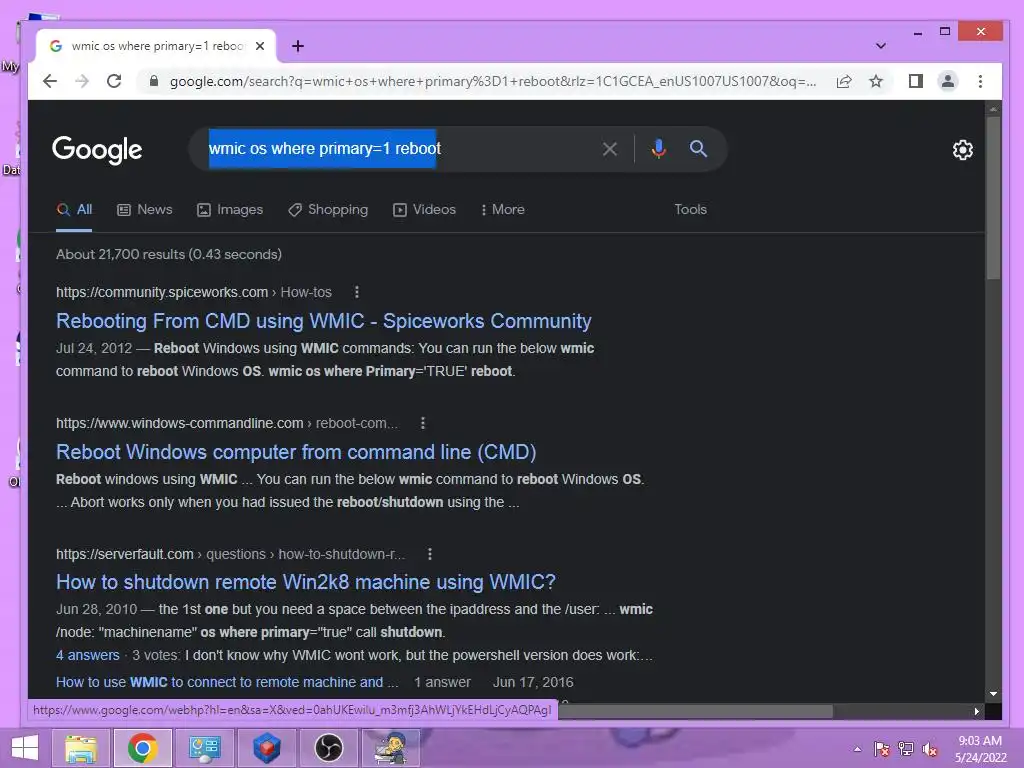Click the browser address bar URL

(492, 81)
